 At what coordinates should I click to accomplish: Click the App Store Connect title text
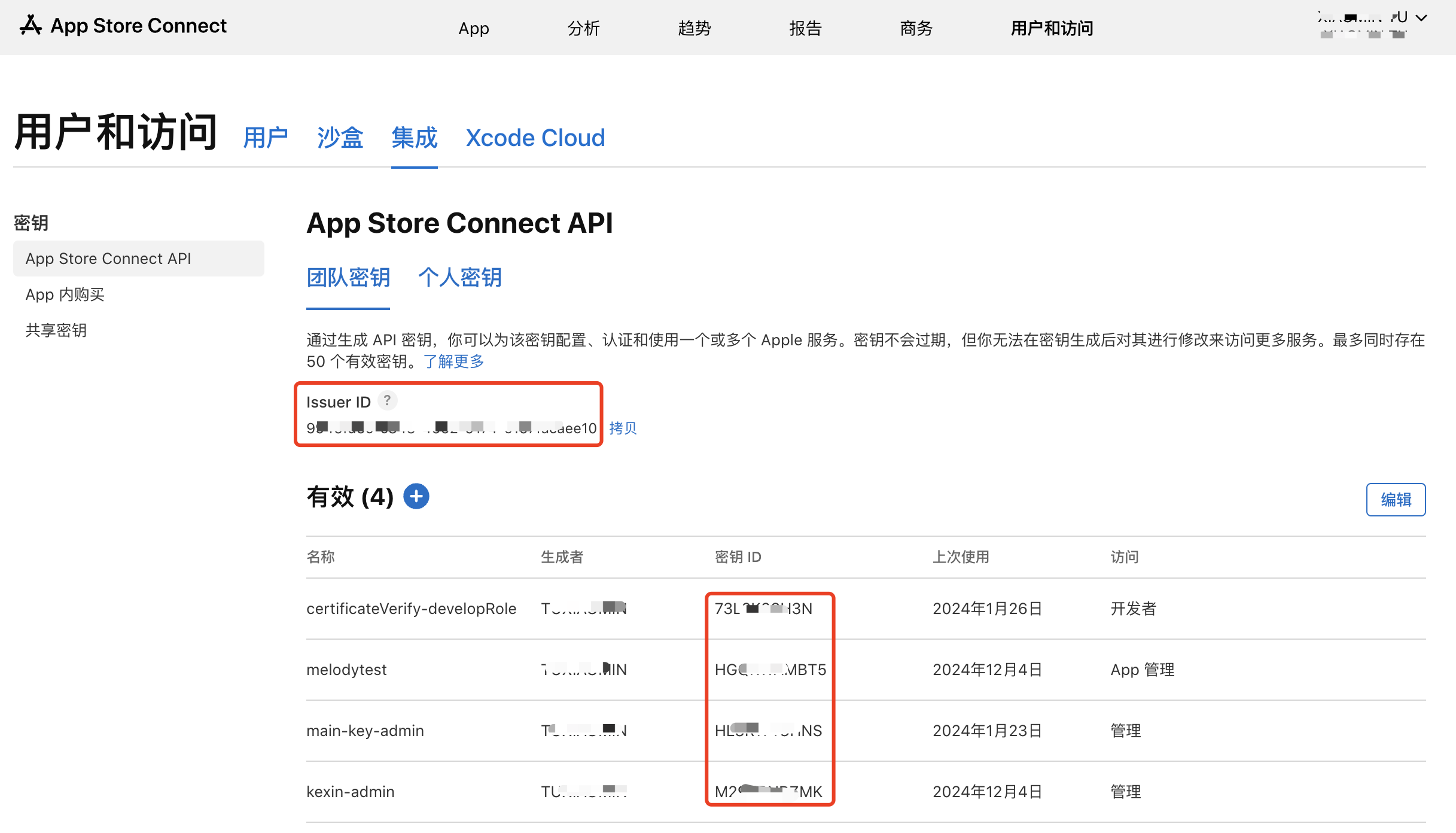[x=138, y=26]
